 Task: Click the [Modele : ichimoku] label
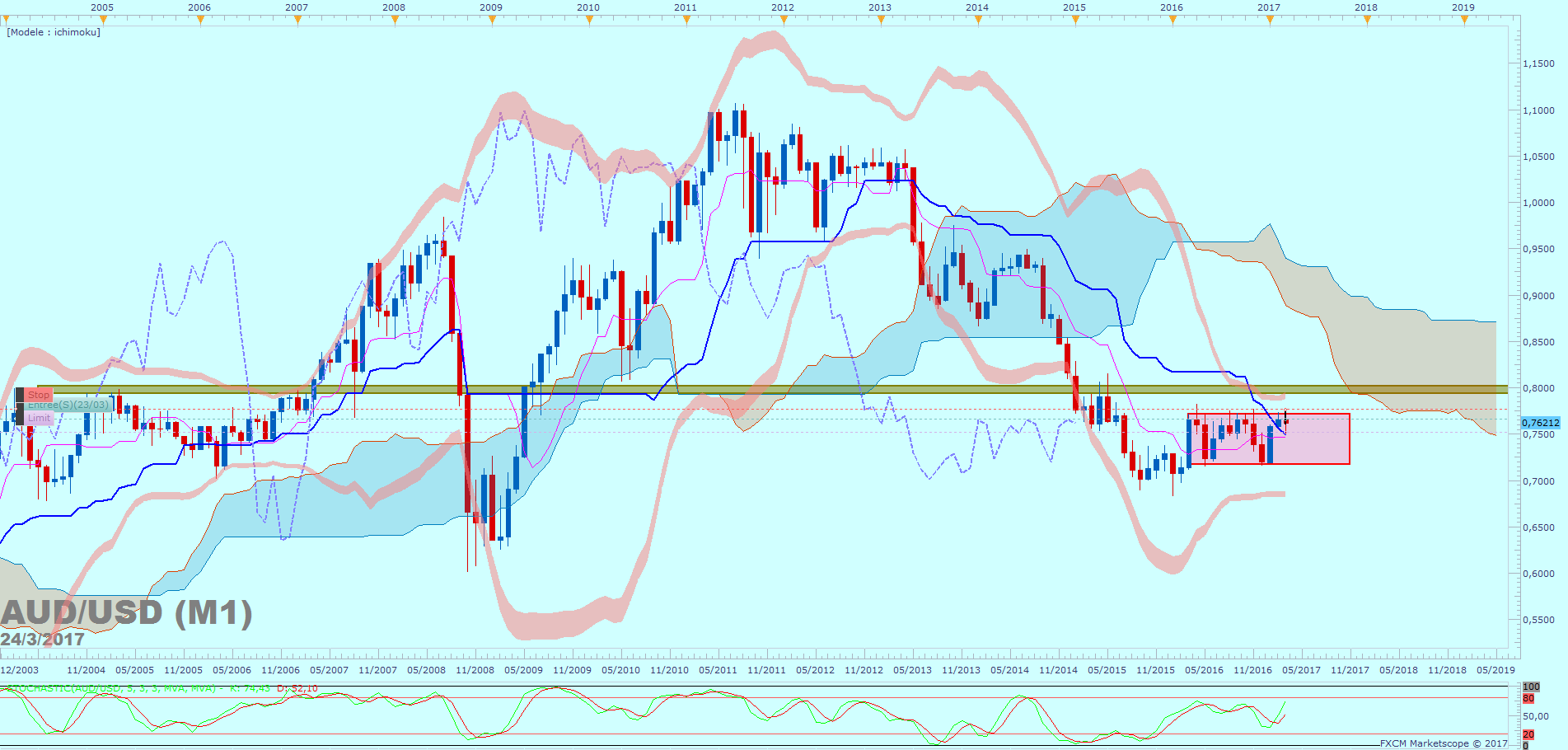[54, 32]
